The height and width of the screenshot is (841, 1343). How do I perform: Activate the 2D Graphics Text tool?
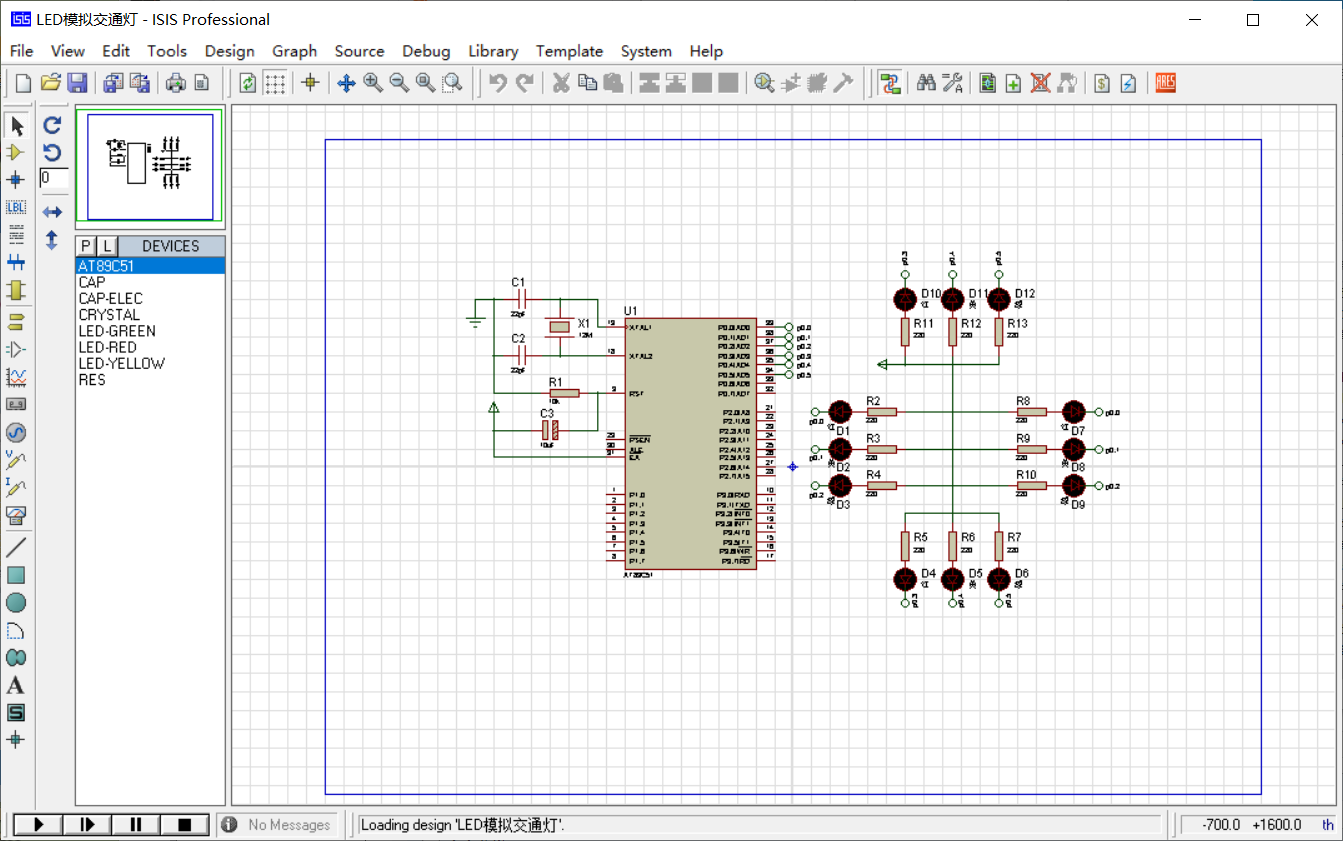16,685
